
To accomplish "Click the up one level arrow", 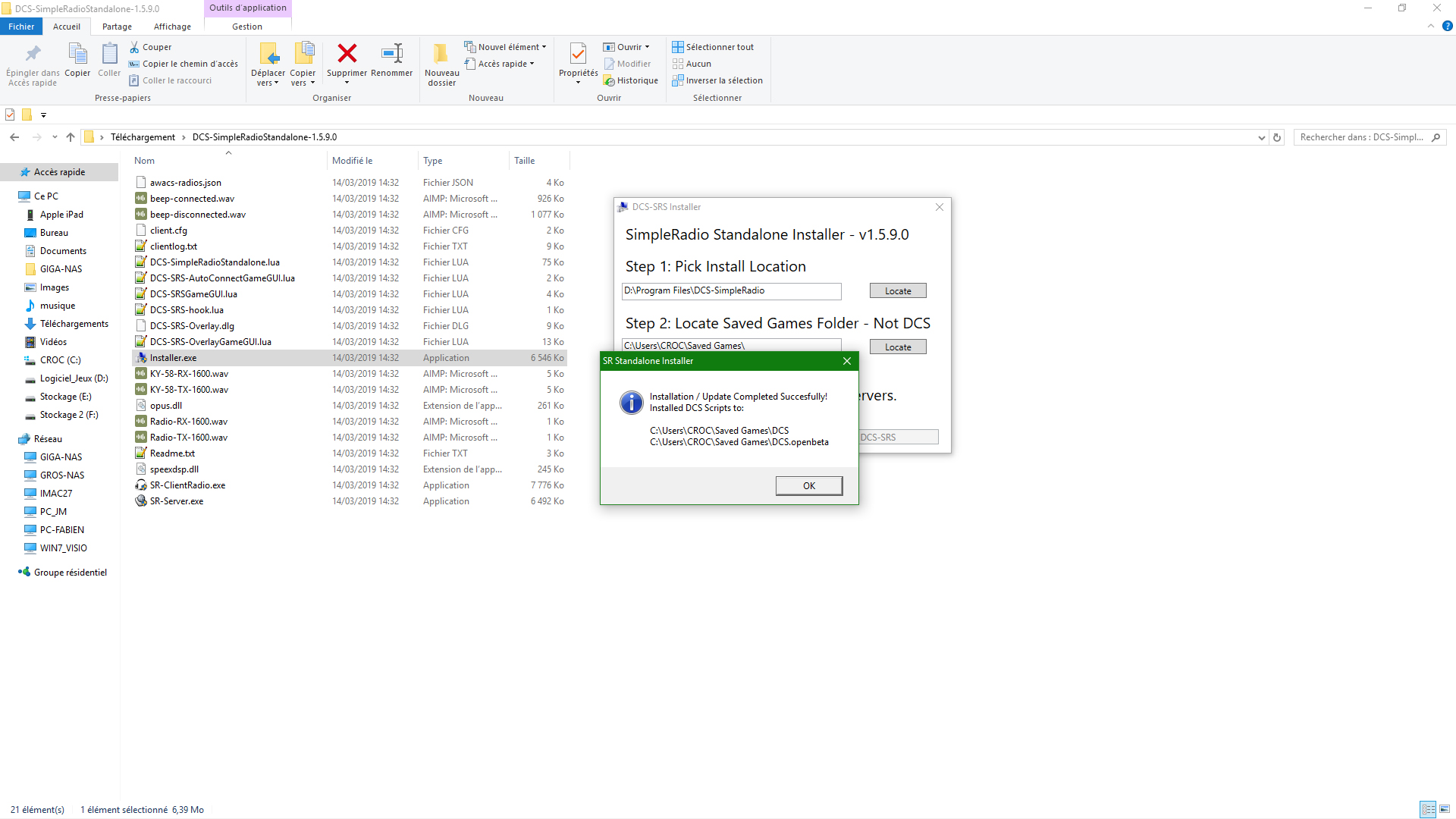I will [x=71, y=137].
